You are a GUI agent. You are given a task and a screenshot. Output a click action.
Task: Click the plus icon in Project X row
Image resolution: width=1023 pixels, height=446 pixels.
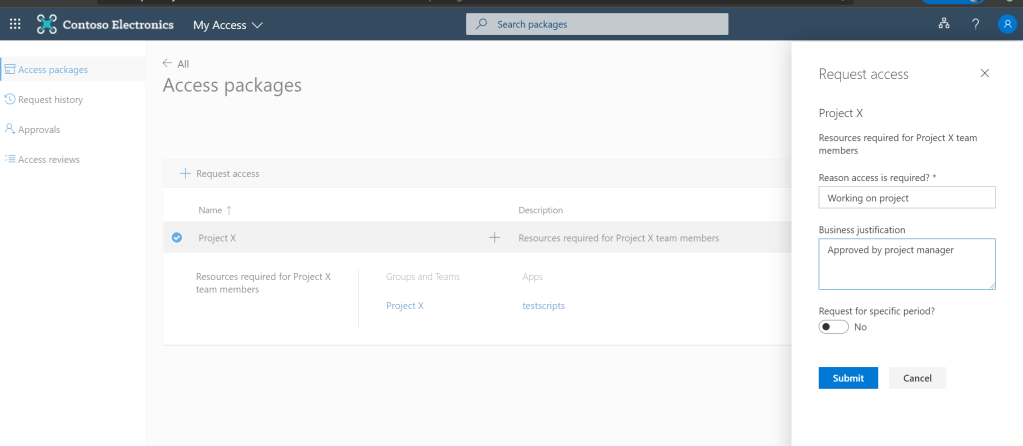coord(493,238)
